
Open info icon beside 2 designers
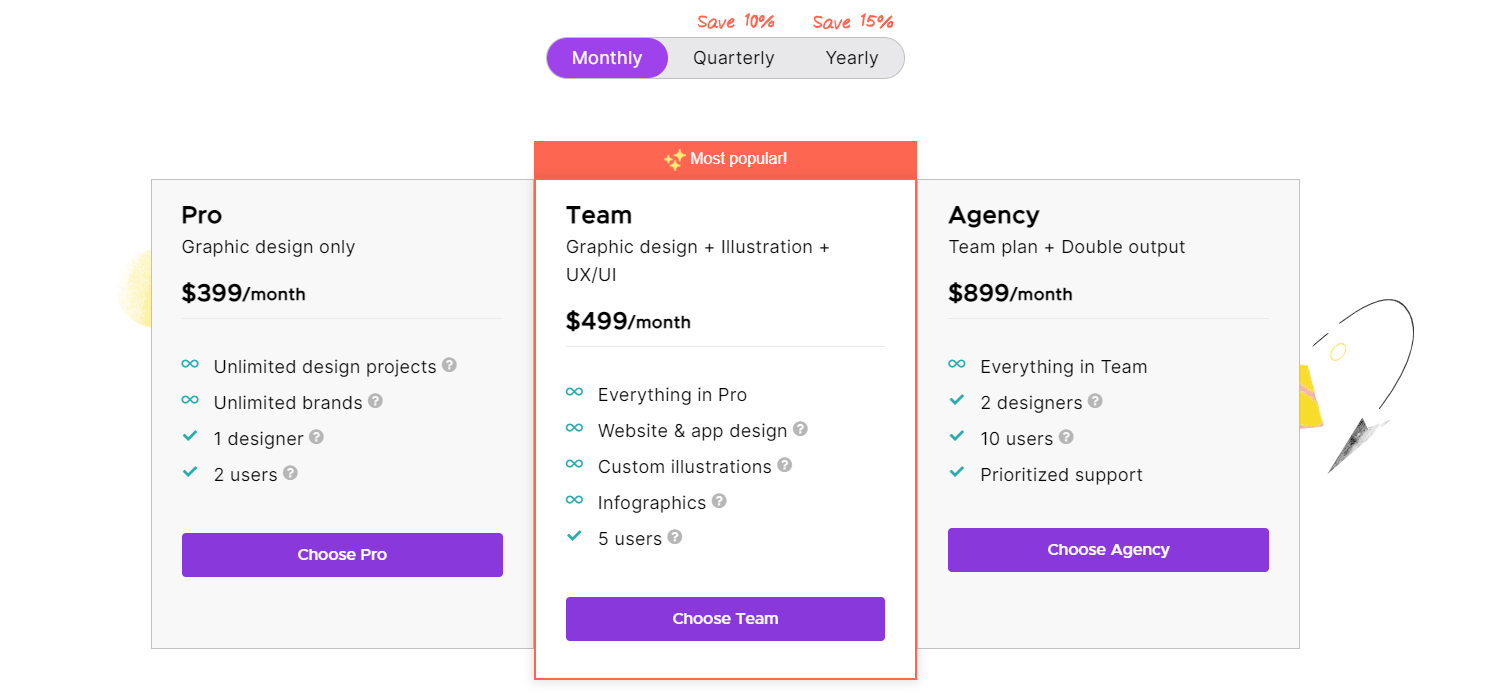pos(1095,401)
